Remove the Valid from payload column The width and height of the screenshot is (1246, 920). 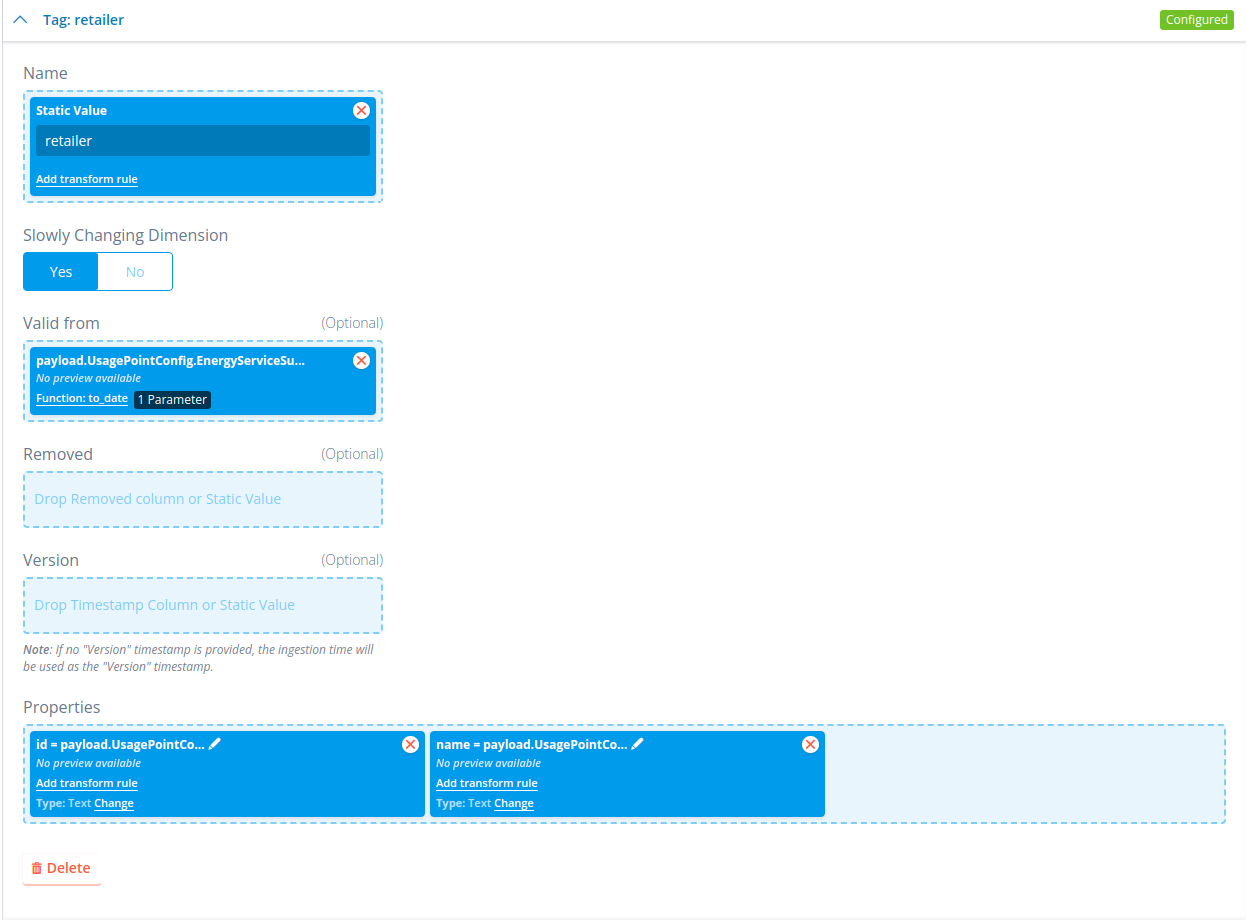coord(362,361)
